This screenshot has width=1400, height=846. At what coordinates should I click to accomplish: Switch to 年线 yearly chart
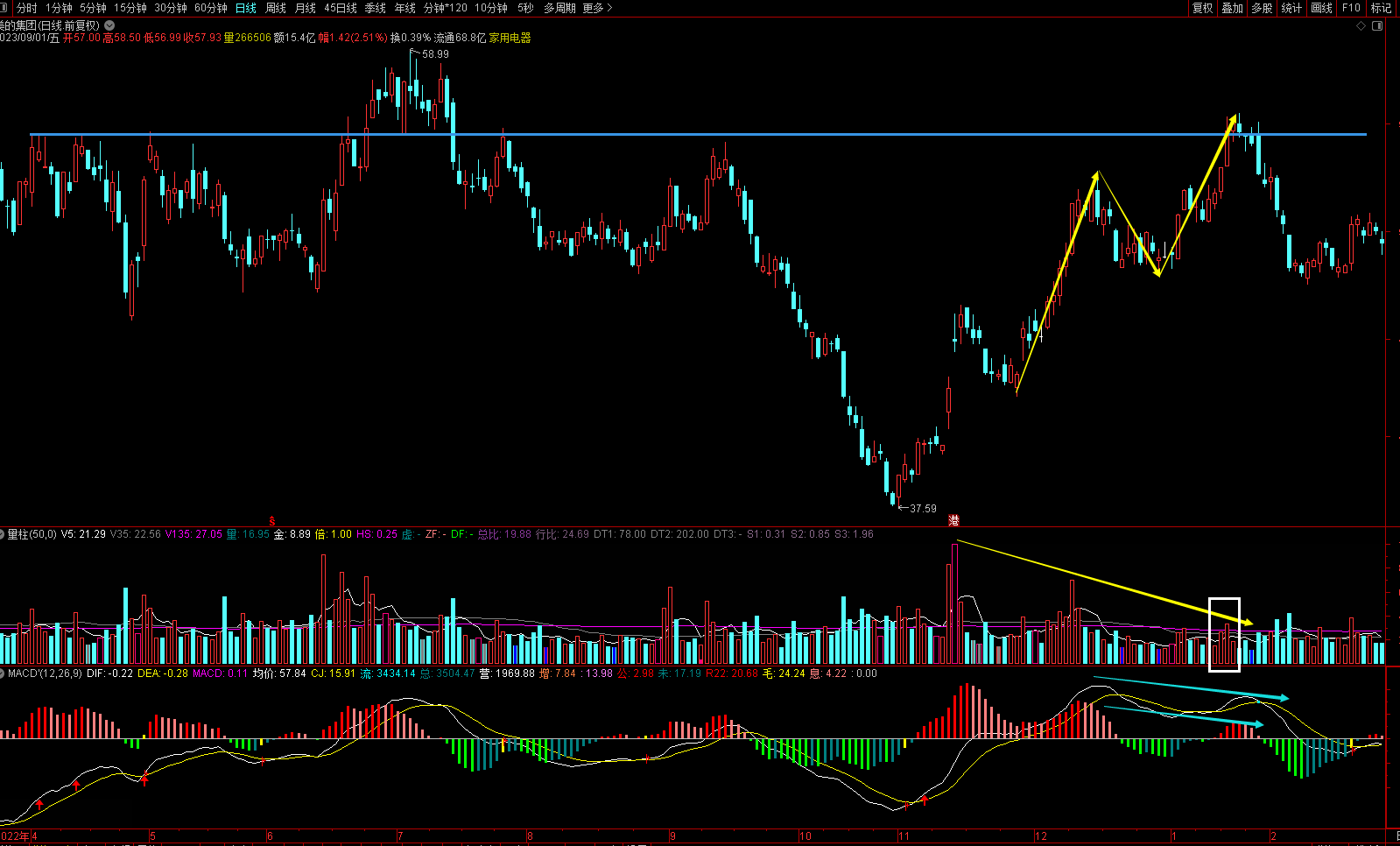coord(405,8)
